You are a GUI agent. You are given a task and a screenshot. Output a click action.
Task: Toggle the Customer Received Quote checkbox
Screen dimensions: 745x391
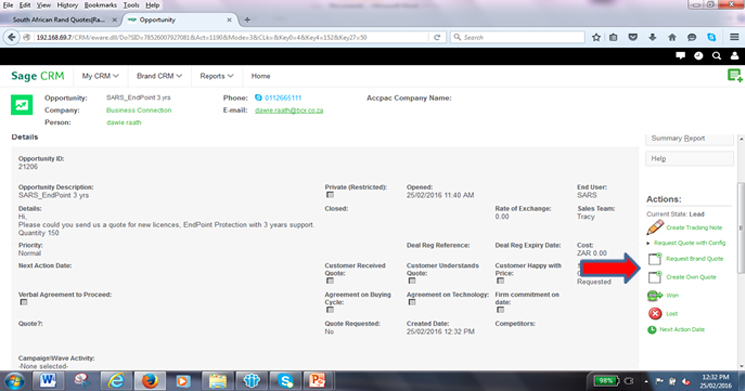[330, 281]
